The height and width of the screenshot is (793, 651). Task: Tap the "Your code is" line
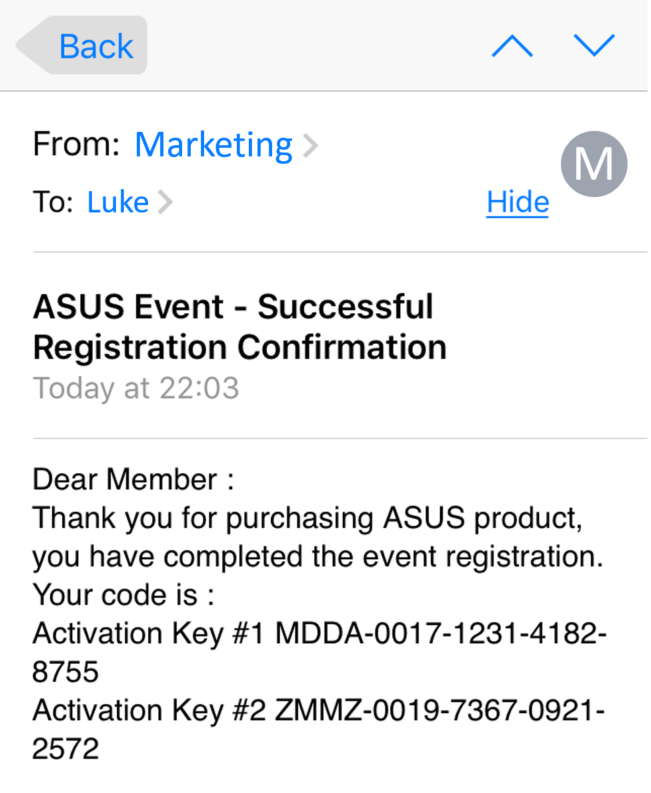[x=124, y=595]
